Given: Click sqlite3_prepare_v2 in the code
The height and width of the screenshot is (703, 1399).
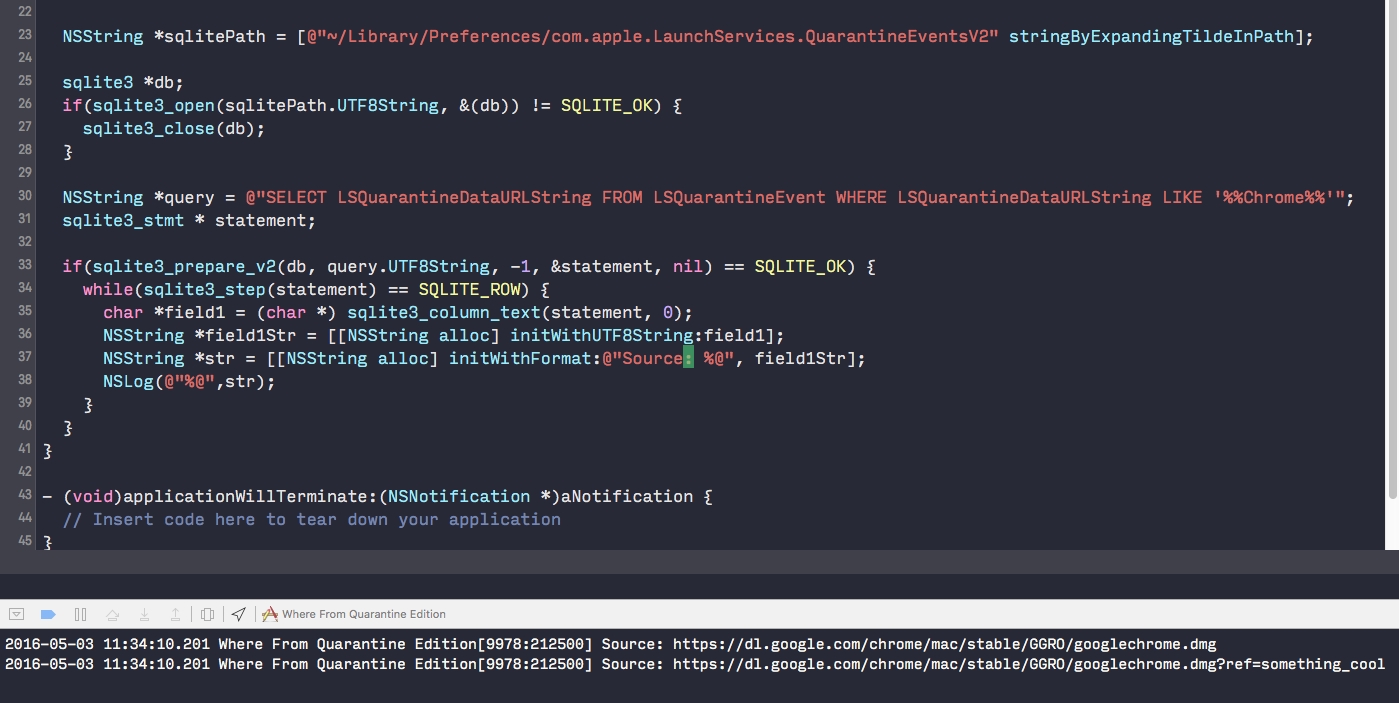Looking at the screenshot, I should [184, 266].
